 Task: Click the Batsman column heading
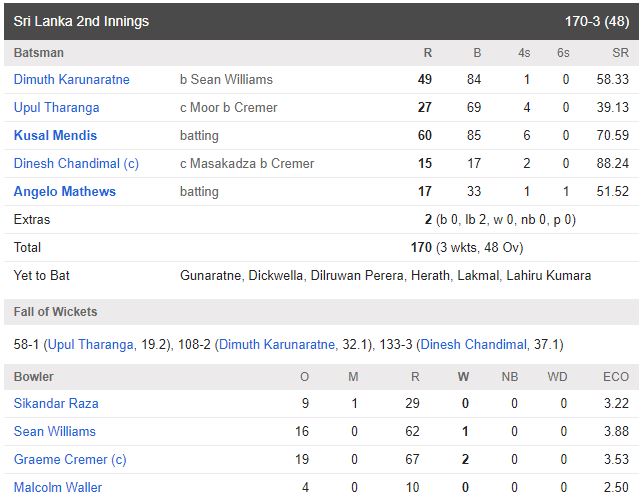[39, 53]
